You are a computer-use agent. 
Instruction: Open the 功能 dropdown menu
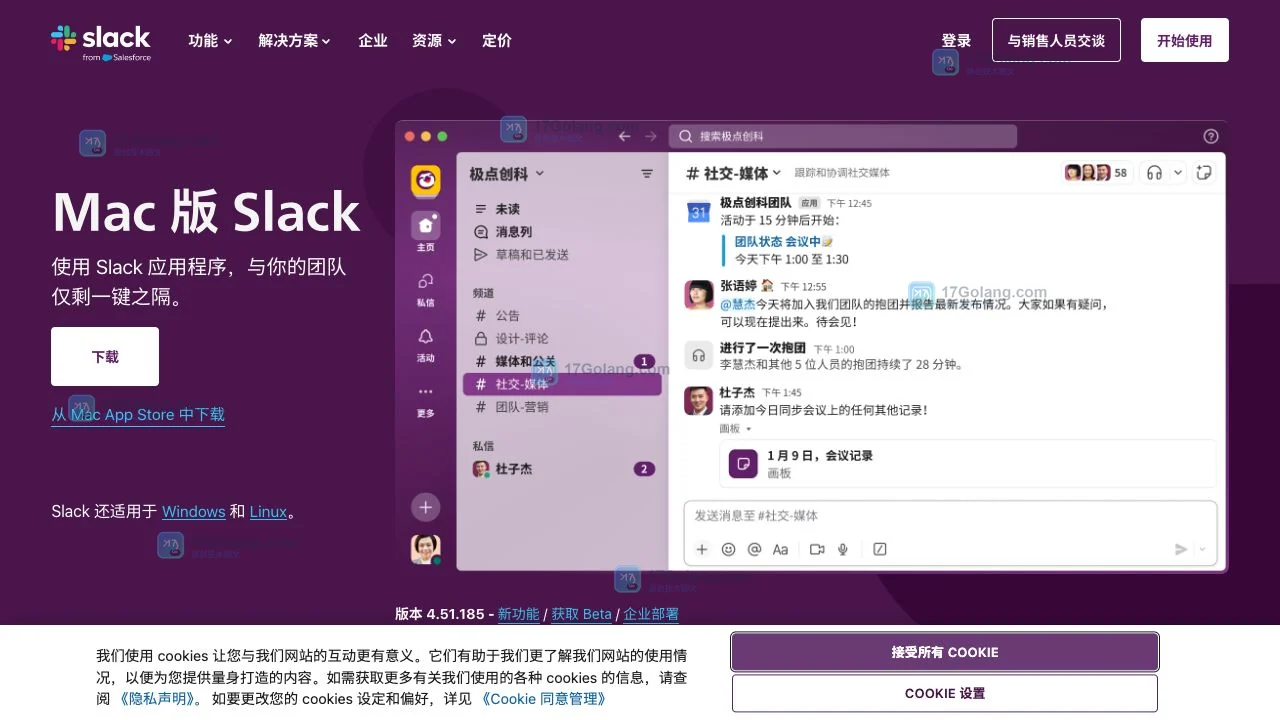[210, 41]
